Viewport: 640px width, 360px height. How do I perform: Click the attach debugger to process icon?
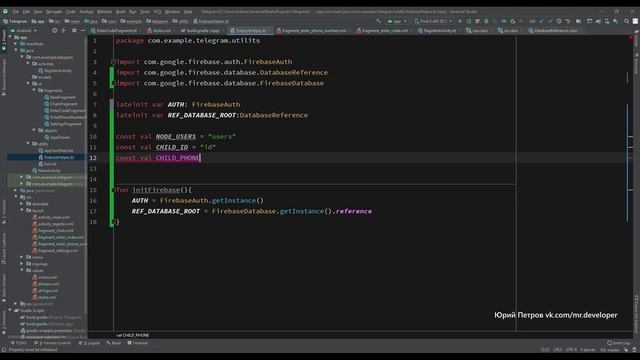point(512,21)
